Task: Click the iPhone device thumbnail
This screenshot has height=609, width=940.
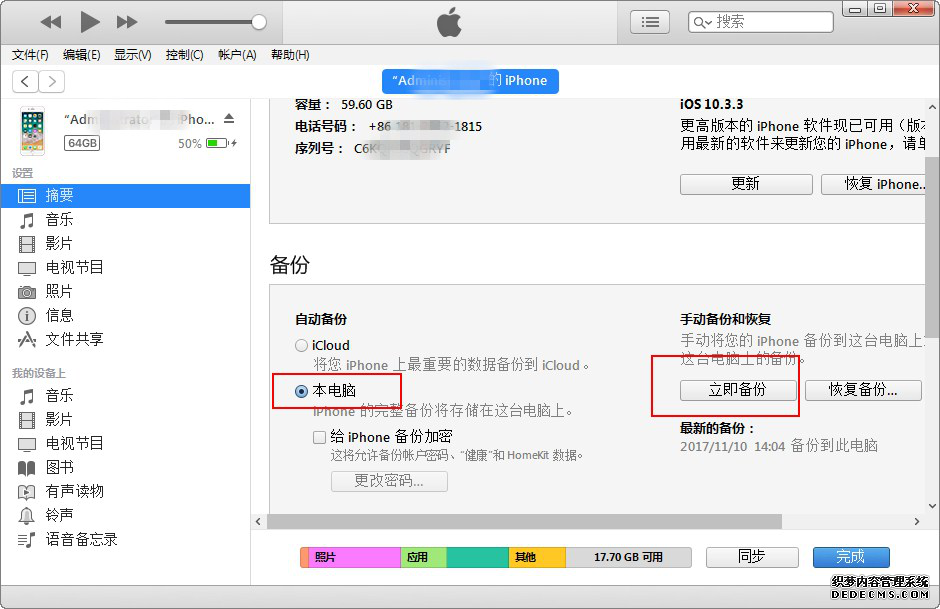Action: pyautogui.click(x=32, y=131)
